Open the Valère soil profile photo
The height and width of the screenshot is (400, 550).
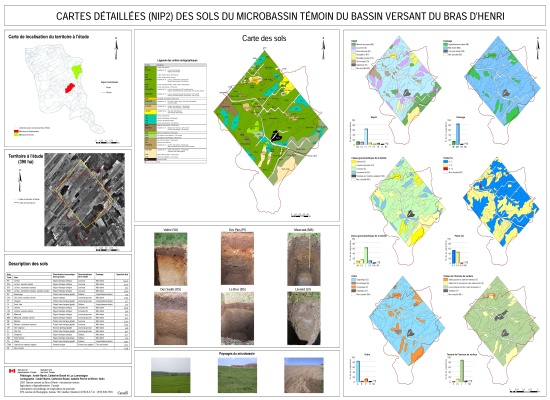(x=170, y=259)
